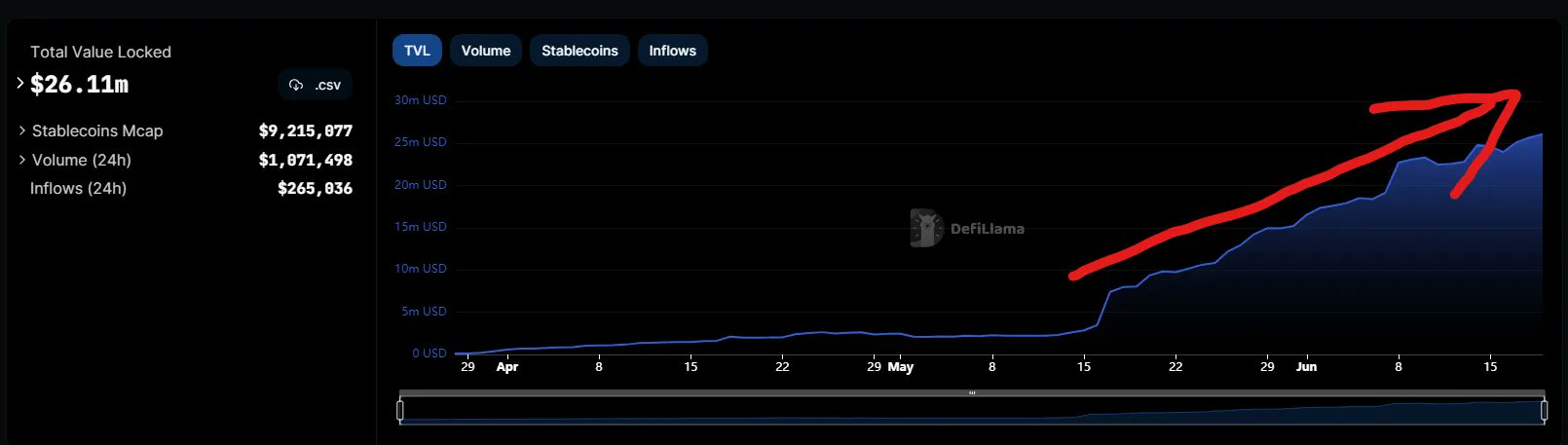Screen dimensions: 1568x445
Task: Click the cloud download icon beside .csv
Action: tap(296, 85)
